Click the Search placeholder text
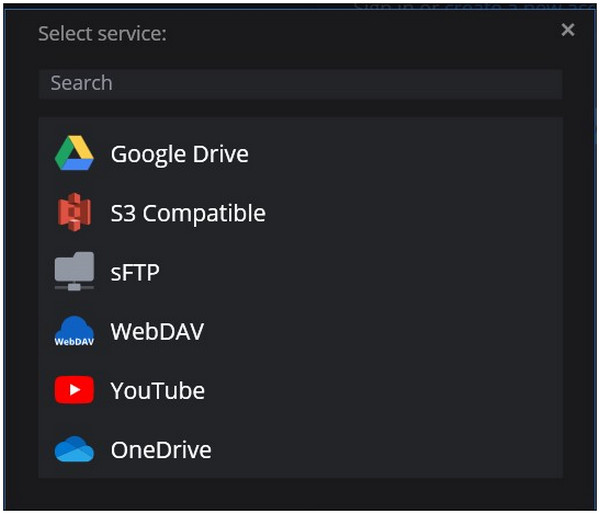 coord(81,83)
